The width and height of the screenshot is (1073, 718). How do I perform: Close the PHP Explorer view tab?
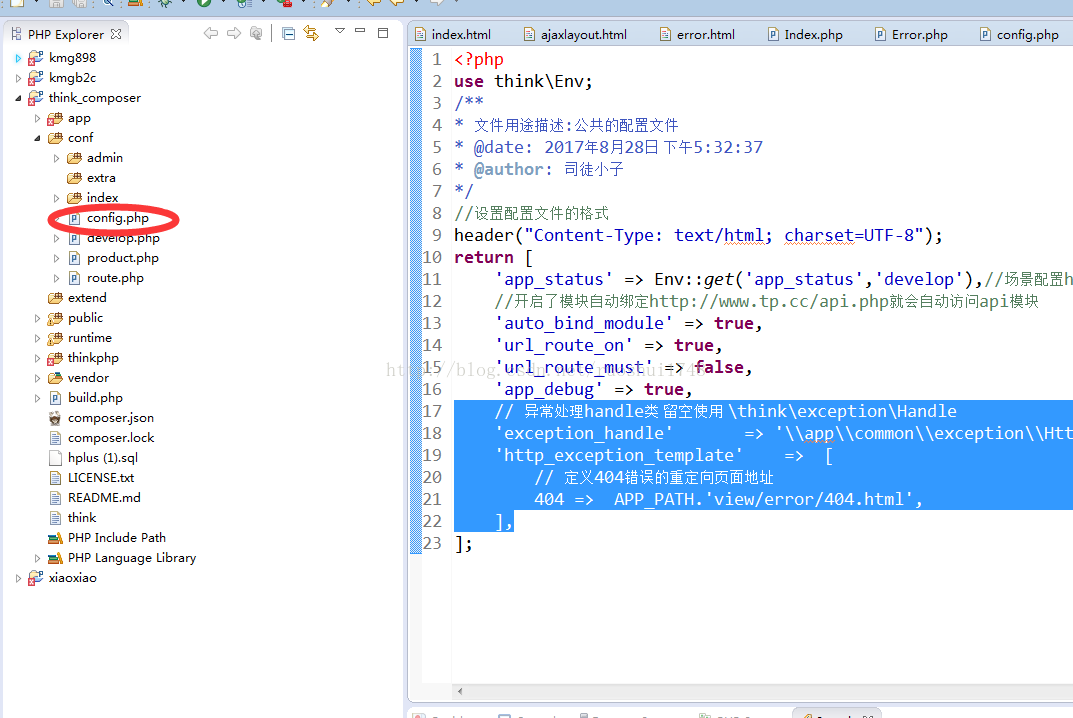pyautogui.click(x=116, y=34)
